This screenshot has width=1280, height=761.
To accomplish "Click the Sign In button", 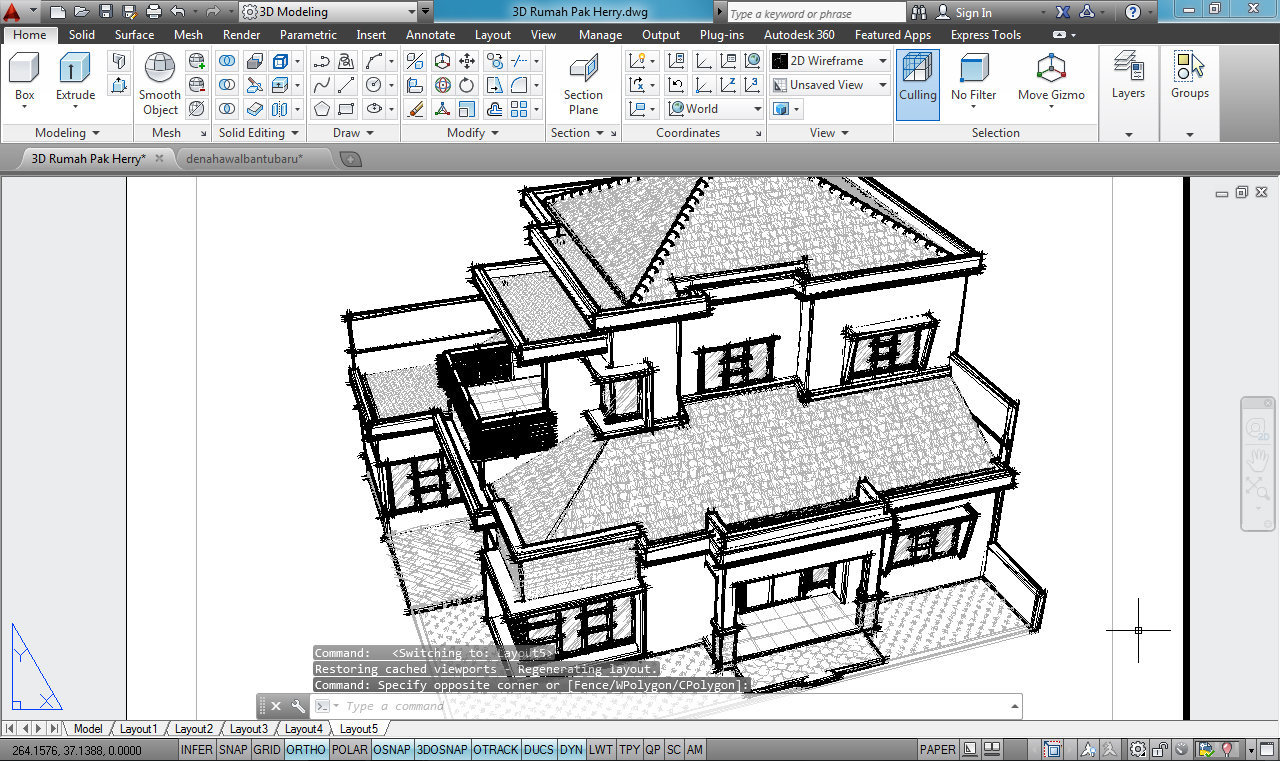I will point(964,13).
